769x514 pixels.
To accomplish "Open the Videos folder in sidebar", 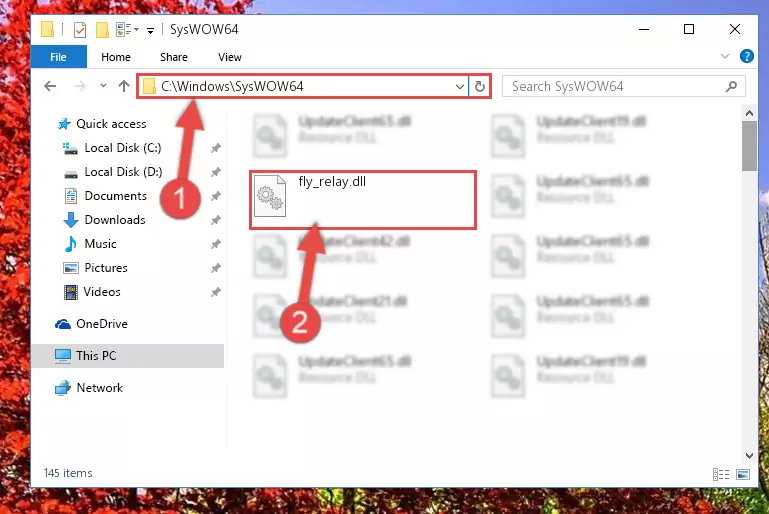I will [x=92, y=292].
